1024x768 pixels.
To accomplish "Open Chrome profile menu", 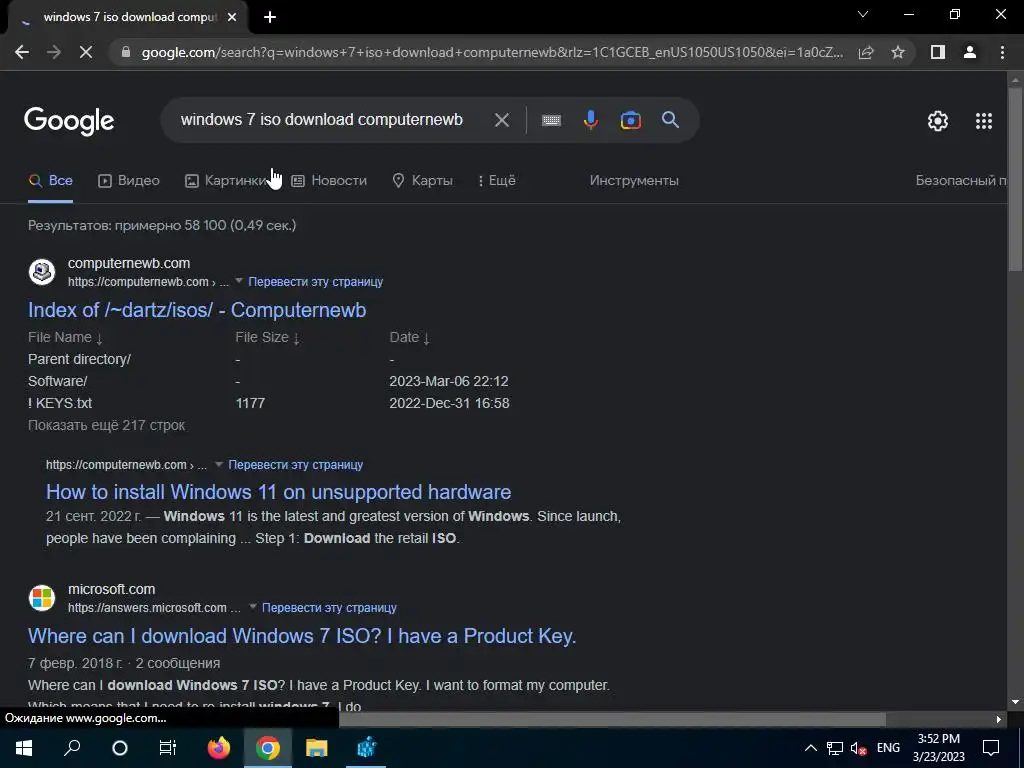I will (x=970, y=52).
